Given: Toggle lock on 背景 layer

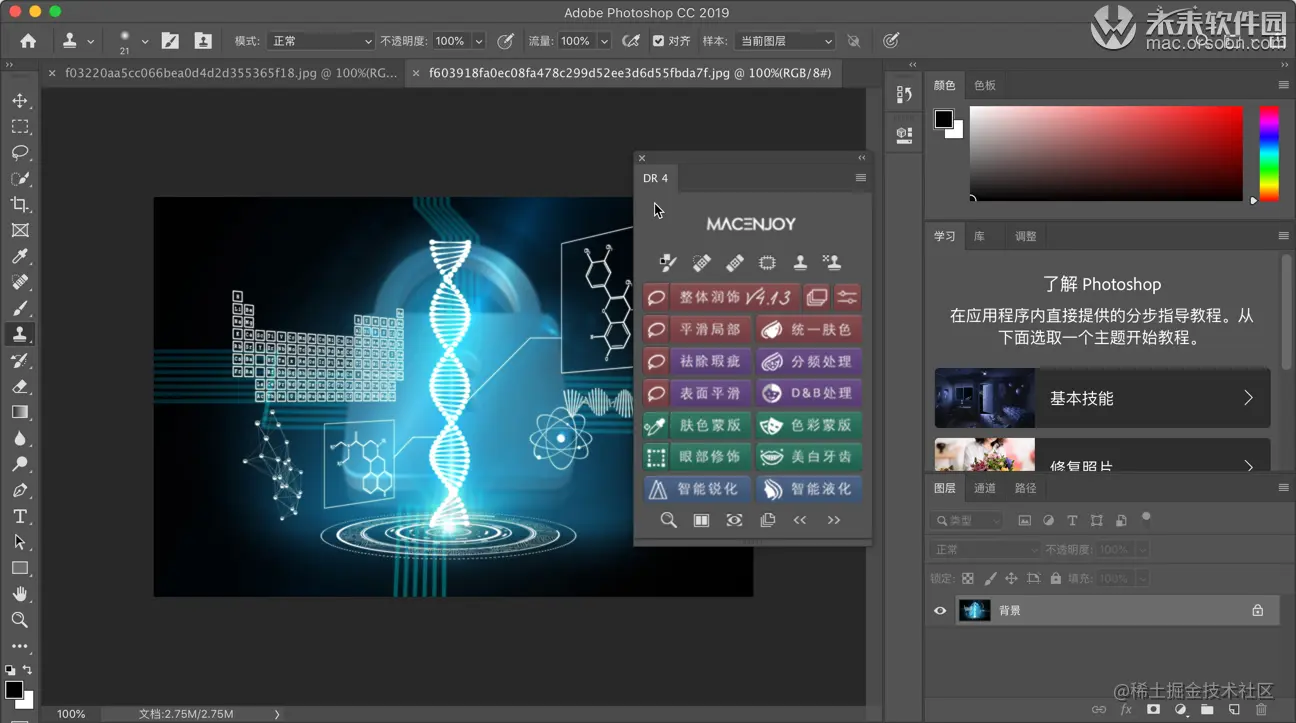Looking at the screenshot, I should (1257, 611).
